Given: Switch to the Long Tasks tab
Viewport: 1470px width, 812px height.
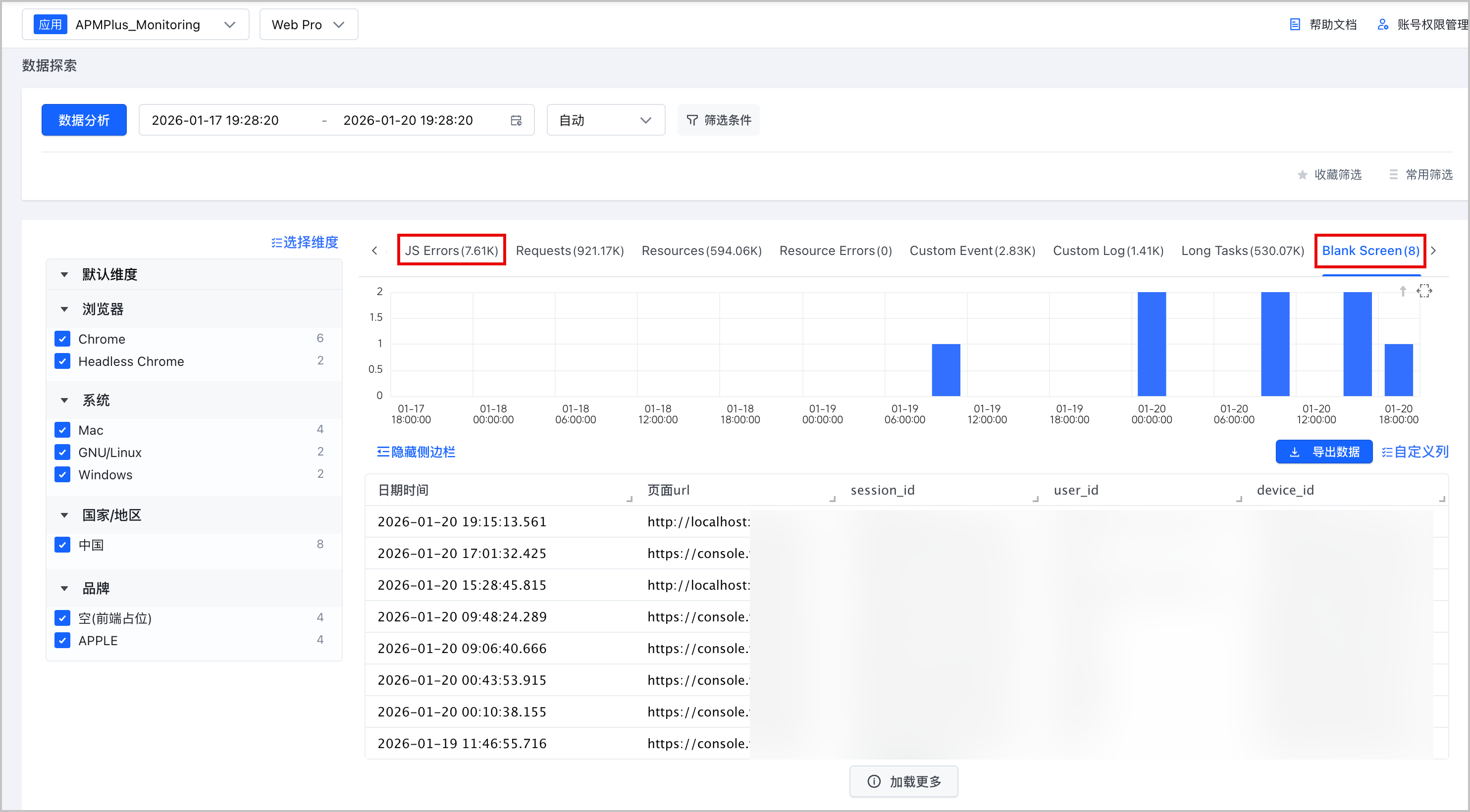Looking at the screenshot, I should pyautogui.click(x=1242, y=251).
